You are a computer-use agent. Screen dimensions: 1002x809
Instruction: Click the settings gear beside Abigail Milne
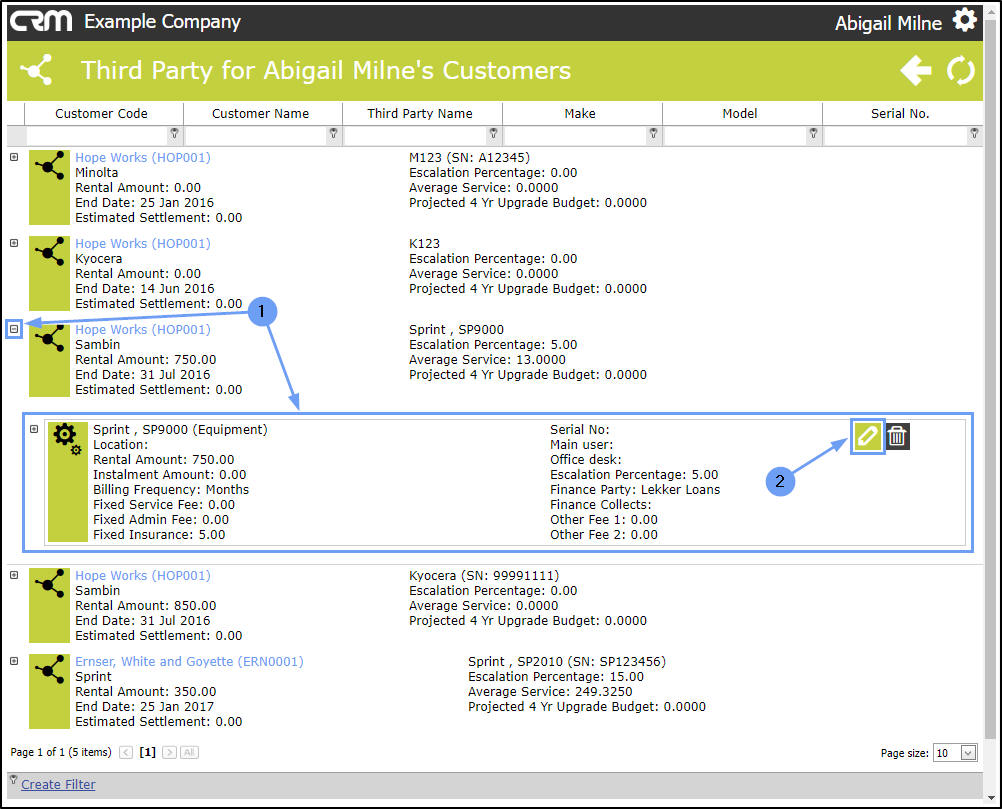pos(964,20)
